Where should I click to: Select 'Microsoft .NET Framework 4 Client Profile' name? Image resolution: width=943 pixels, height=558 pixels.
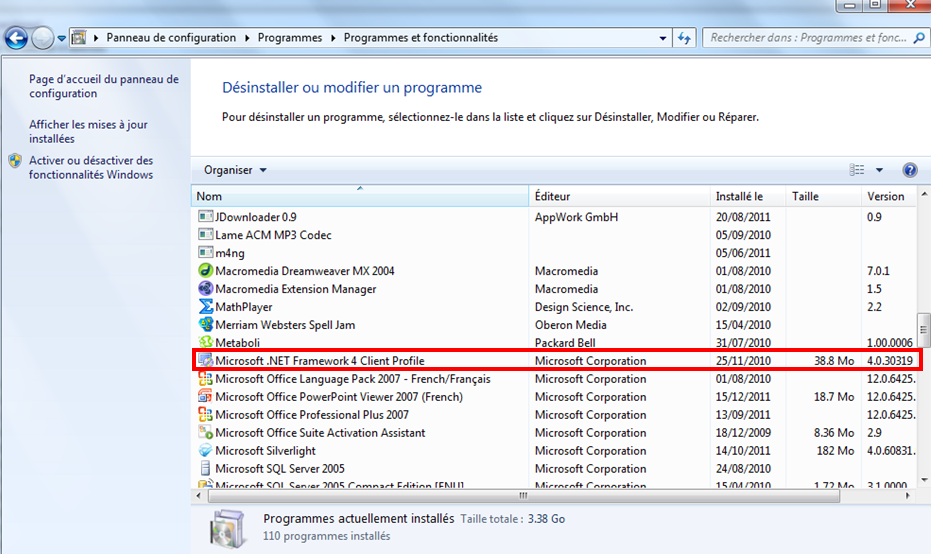[x=320, y=361]
